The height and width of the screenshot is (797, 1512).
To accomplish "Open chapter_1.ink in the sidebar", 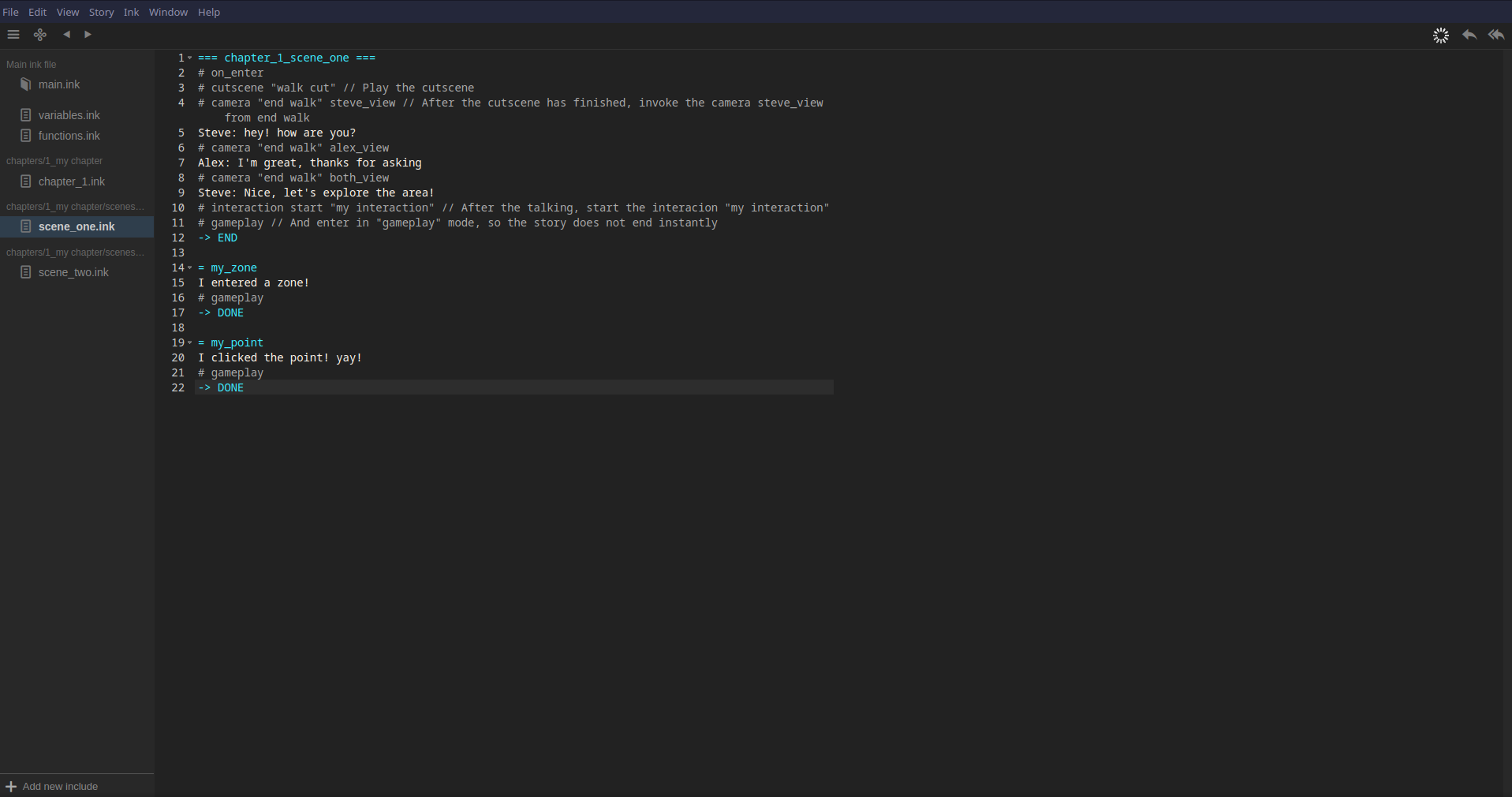I will point(72,181).
